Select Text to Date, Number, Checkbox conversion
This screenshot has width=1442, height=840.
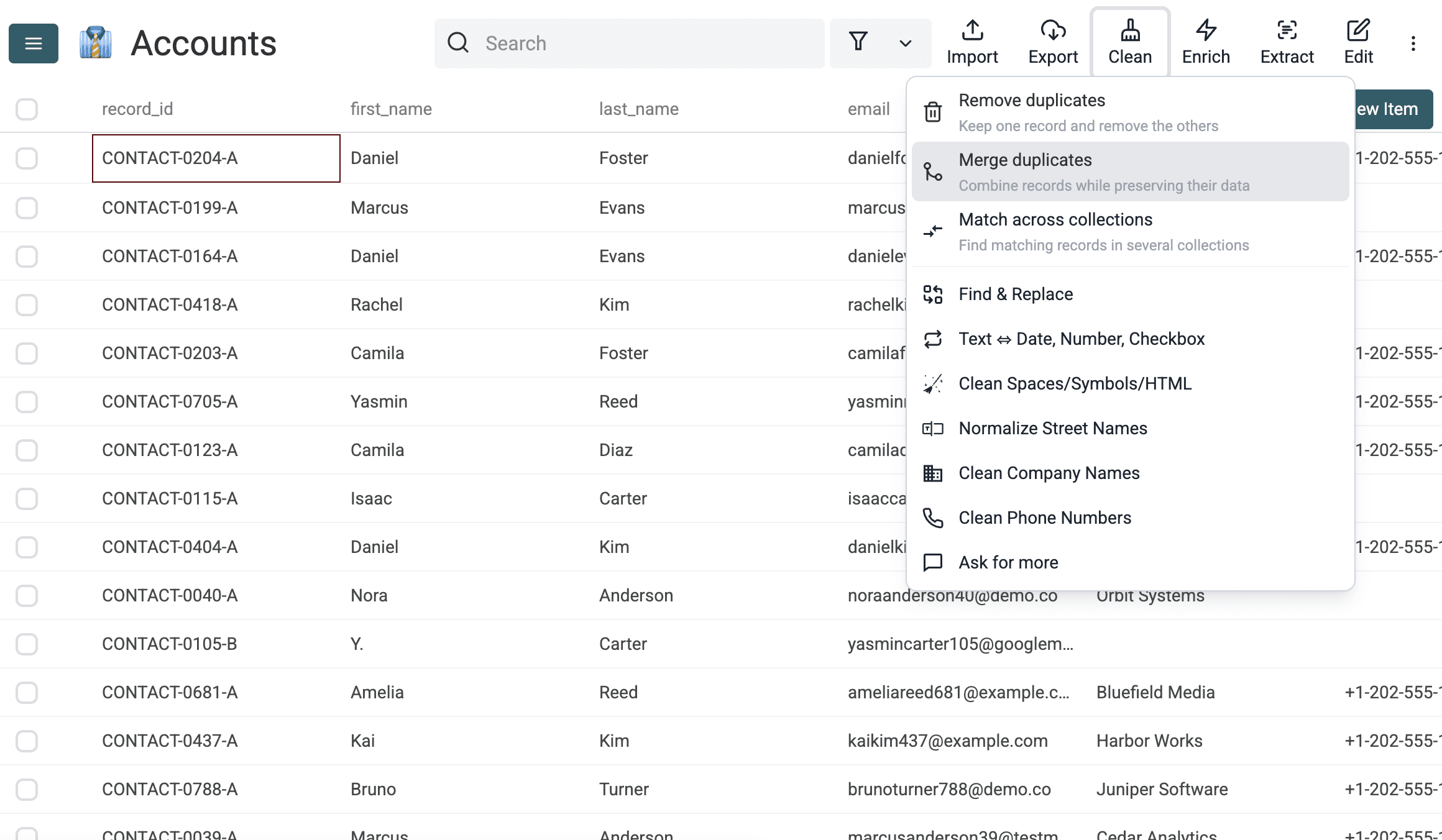[x=1130, y=339]
